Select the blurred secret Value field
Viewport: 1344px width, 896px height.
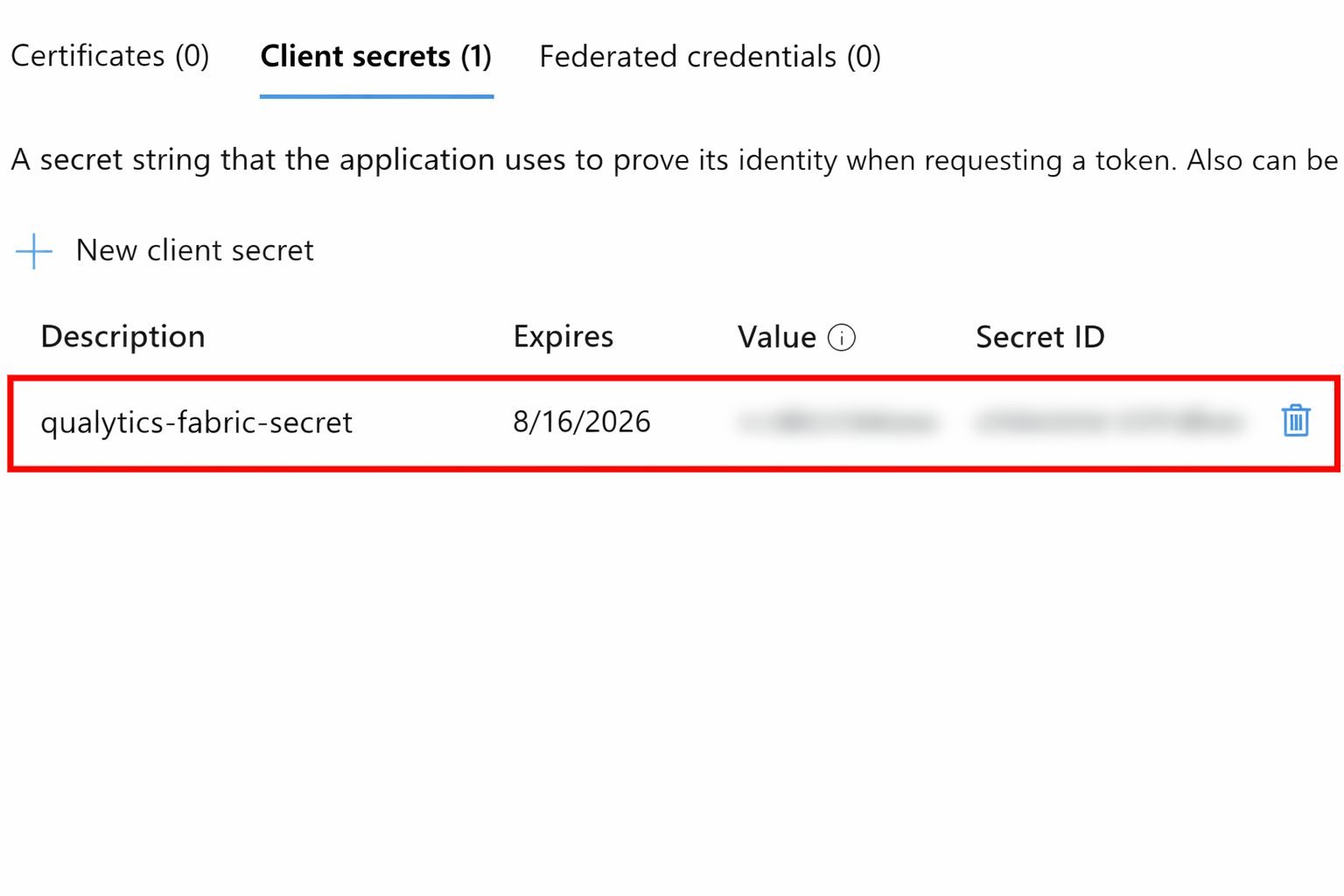[840, 421]
